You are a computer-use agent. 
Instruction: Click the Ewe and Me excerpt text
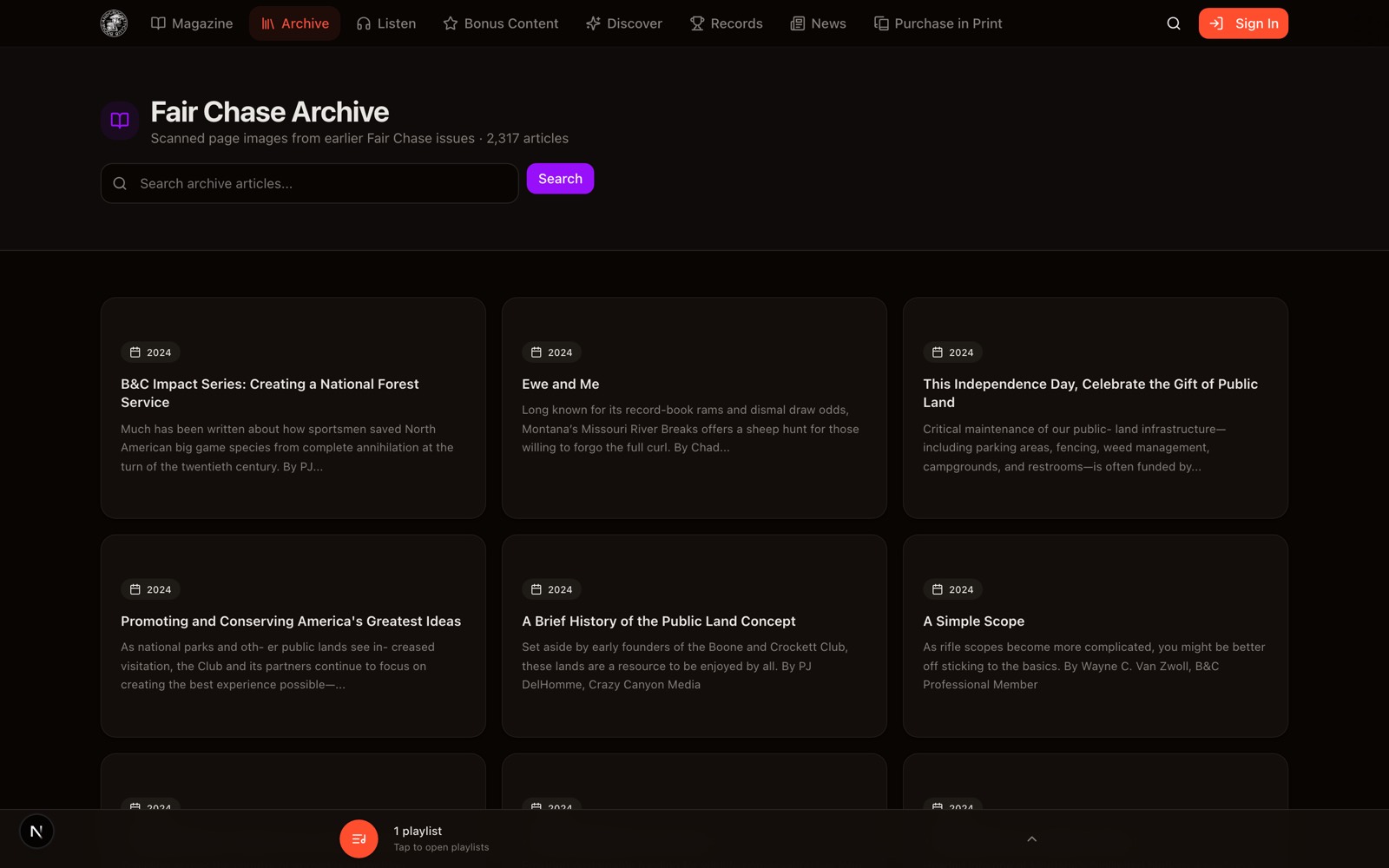[691, 429]
